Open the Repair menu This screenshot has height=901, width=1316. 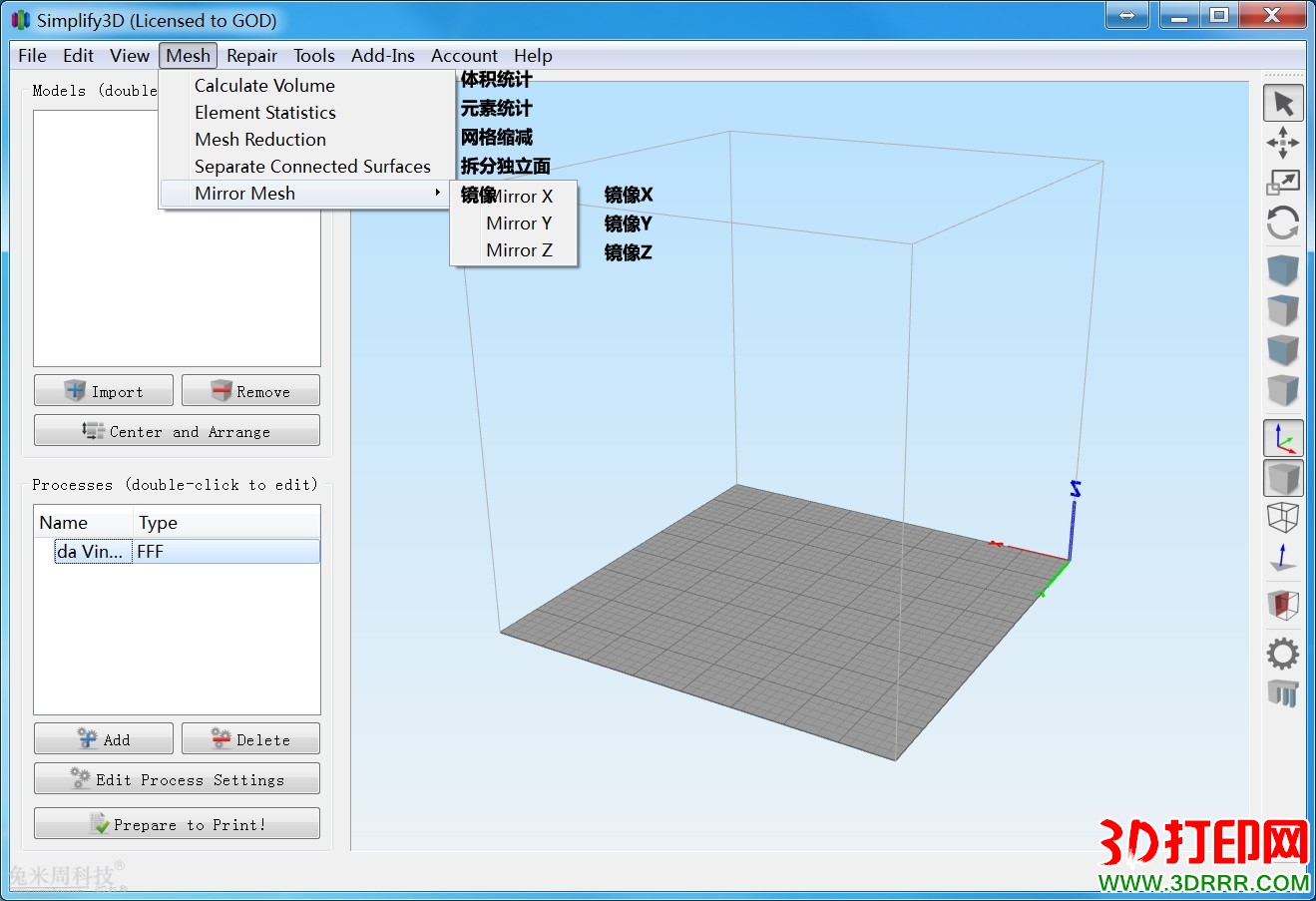click(251, 56)
